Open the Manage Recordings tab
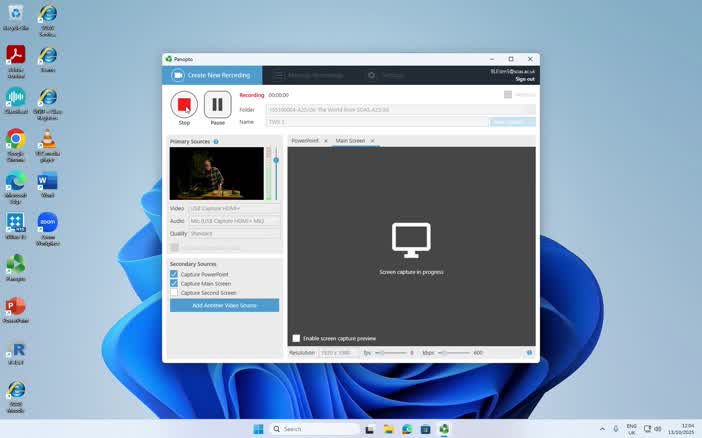The height and width of the screenshot is (438, 702). point(308,75)
